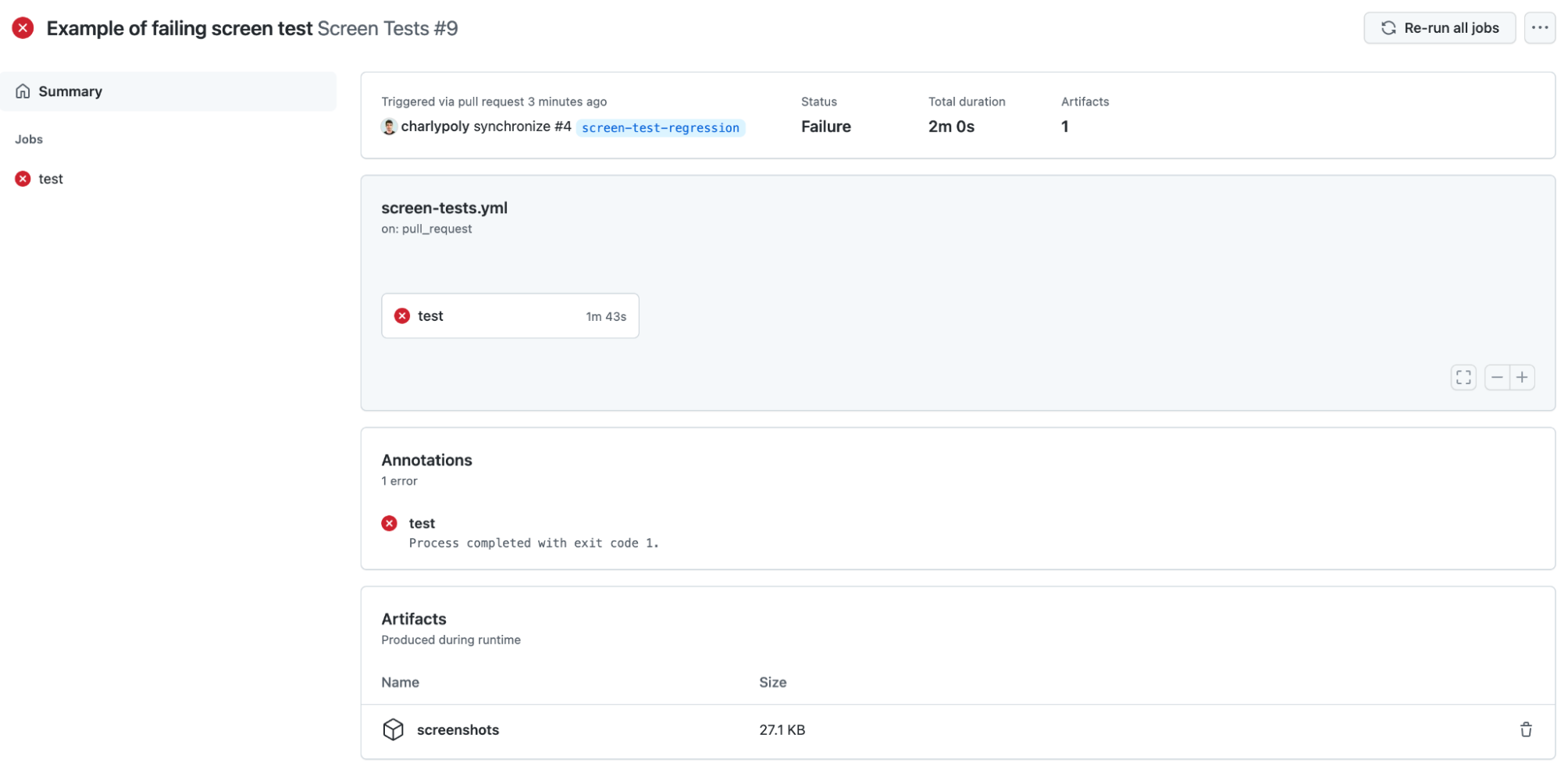The image size is (1561, 784).
Task: Select the Summary home icon in sidebar
Action: (x=23, y=91)
